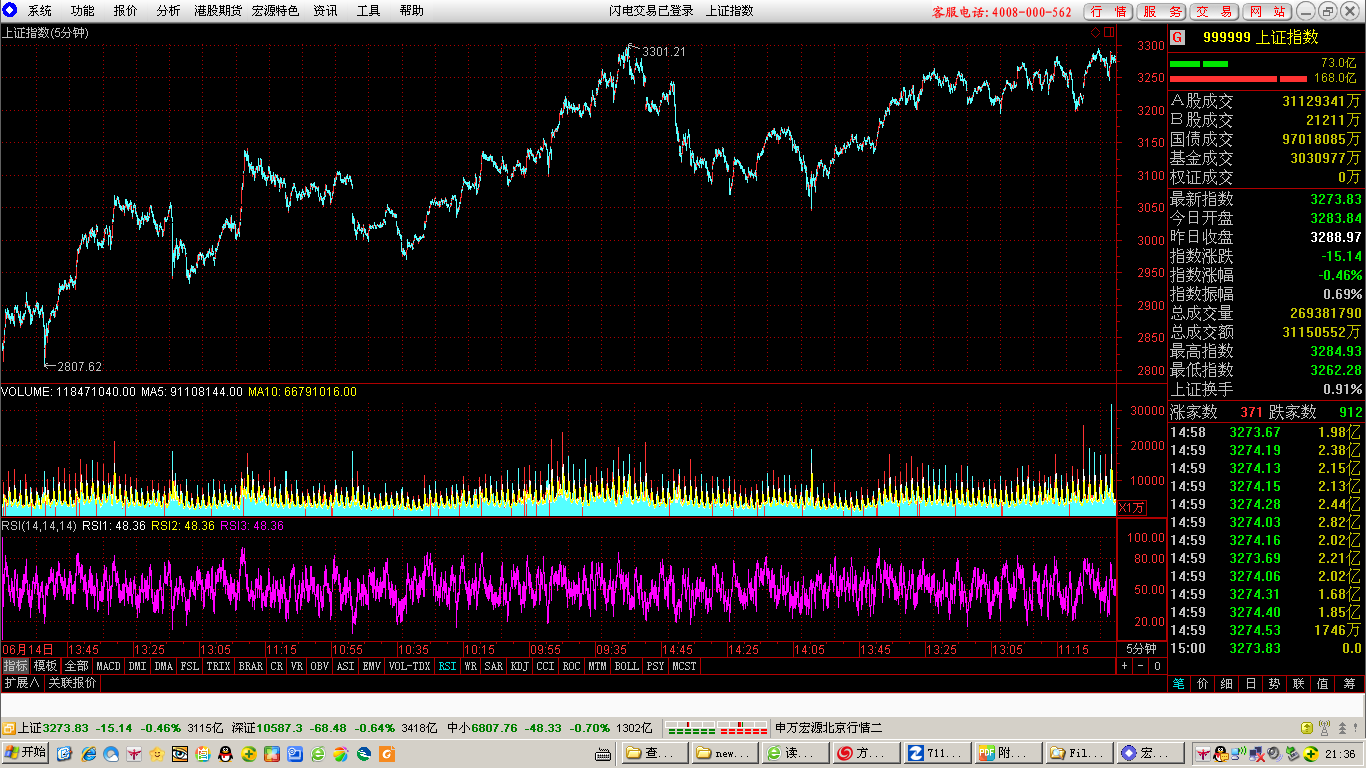Select the 全部 indicator tab

pos(77,666)
